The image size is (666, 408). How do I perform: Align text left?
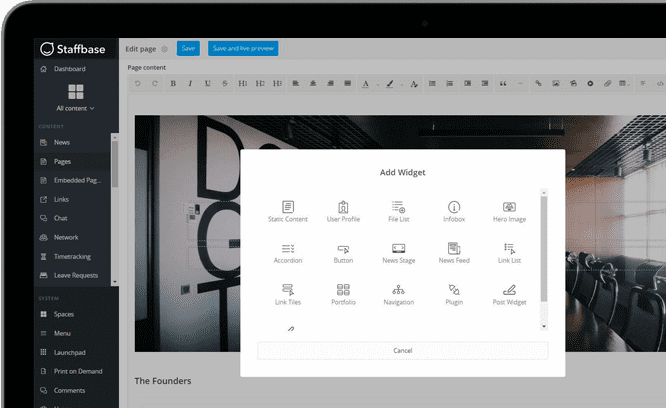pos(296,84)
